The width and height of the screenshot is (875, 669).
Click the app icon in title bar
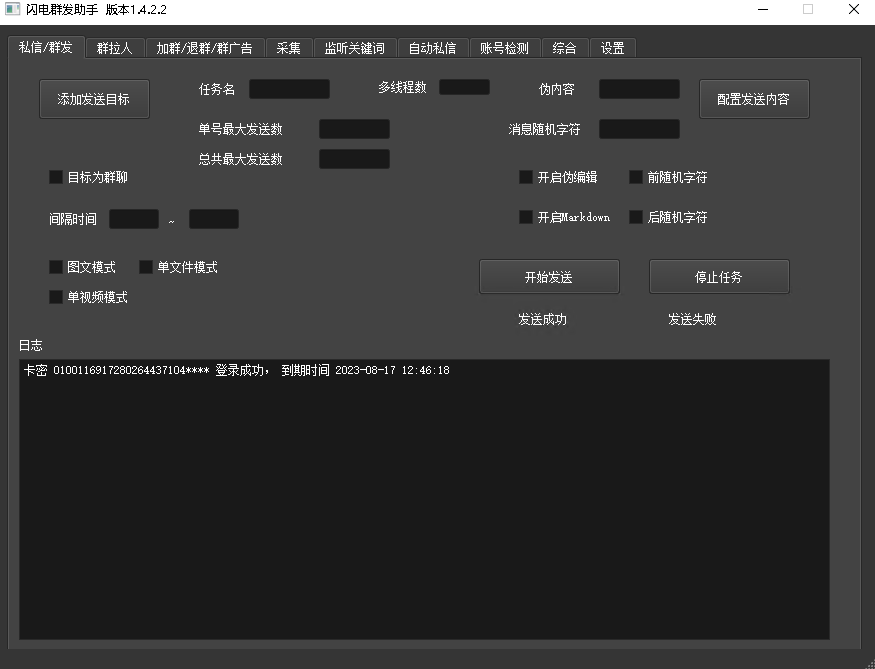(11, 9)
